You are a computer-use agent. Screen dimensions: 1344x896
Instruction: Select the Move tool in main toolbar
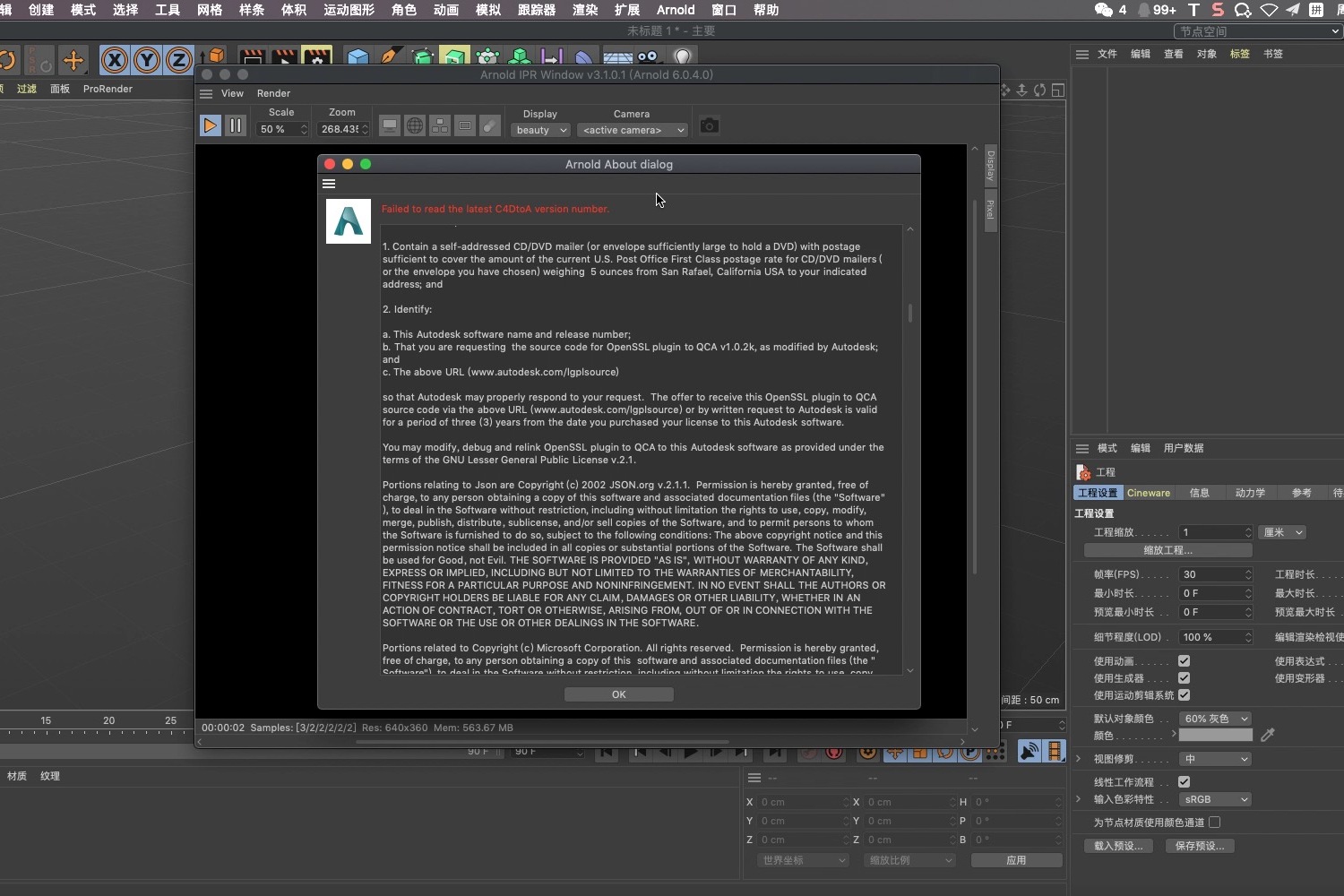[73, 60]
